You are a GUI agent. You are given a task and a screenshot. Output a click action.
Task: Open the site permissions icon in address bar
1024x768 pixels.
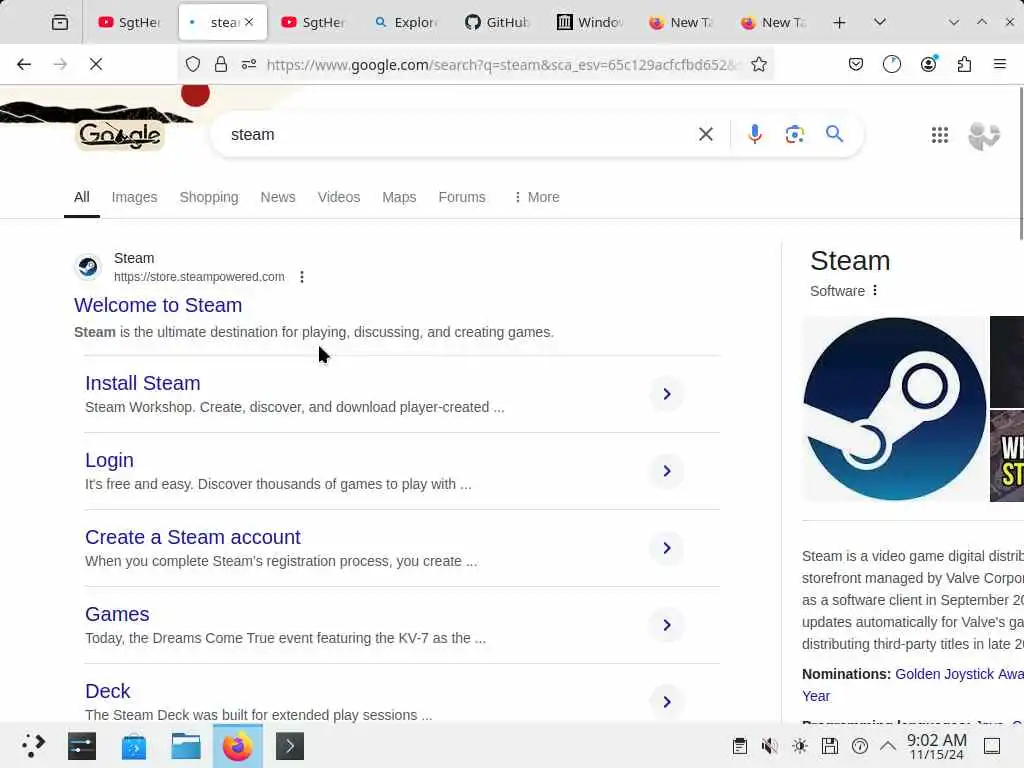click(x=249, y=64)
